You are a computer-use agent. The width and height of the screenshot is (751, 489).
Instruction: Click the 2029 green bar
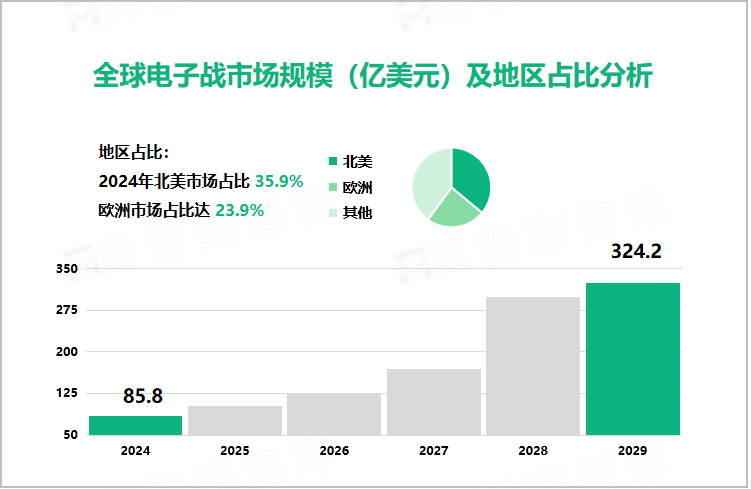click(634, 360)
